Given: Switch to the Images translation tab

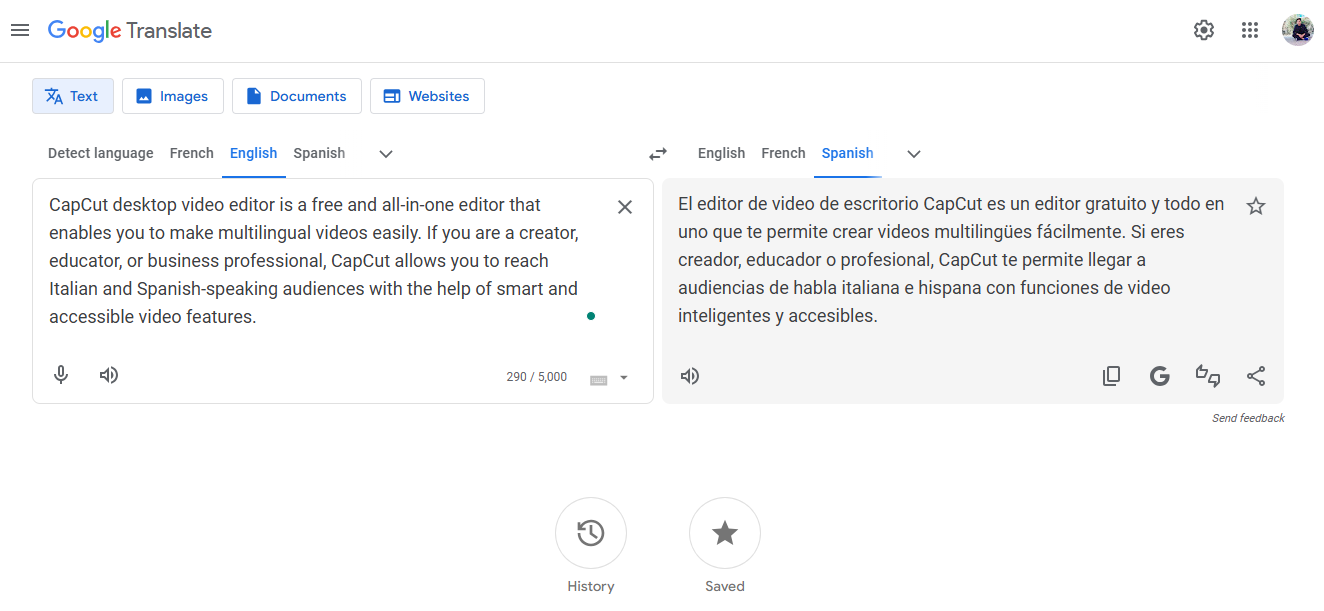Looking at the screenshot, I should [x=172, y=95].
